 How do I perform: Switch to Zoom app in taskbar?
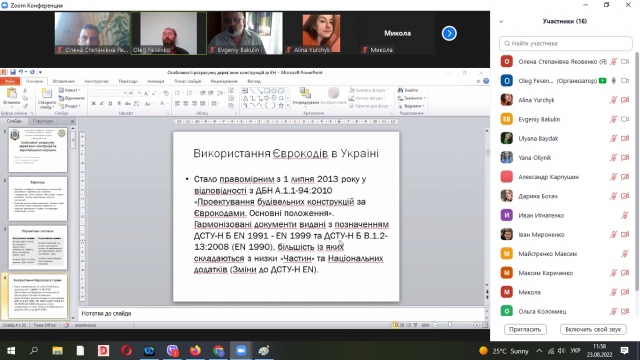coord(241,351)
